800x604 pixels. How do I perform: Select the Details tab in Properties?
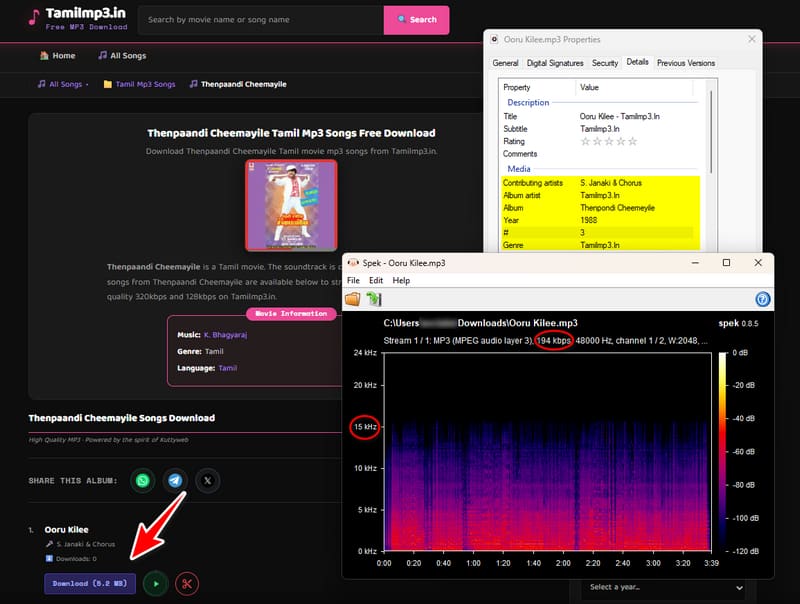tap(637, 62)
